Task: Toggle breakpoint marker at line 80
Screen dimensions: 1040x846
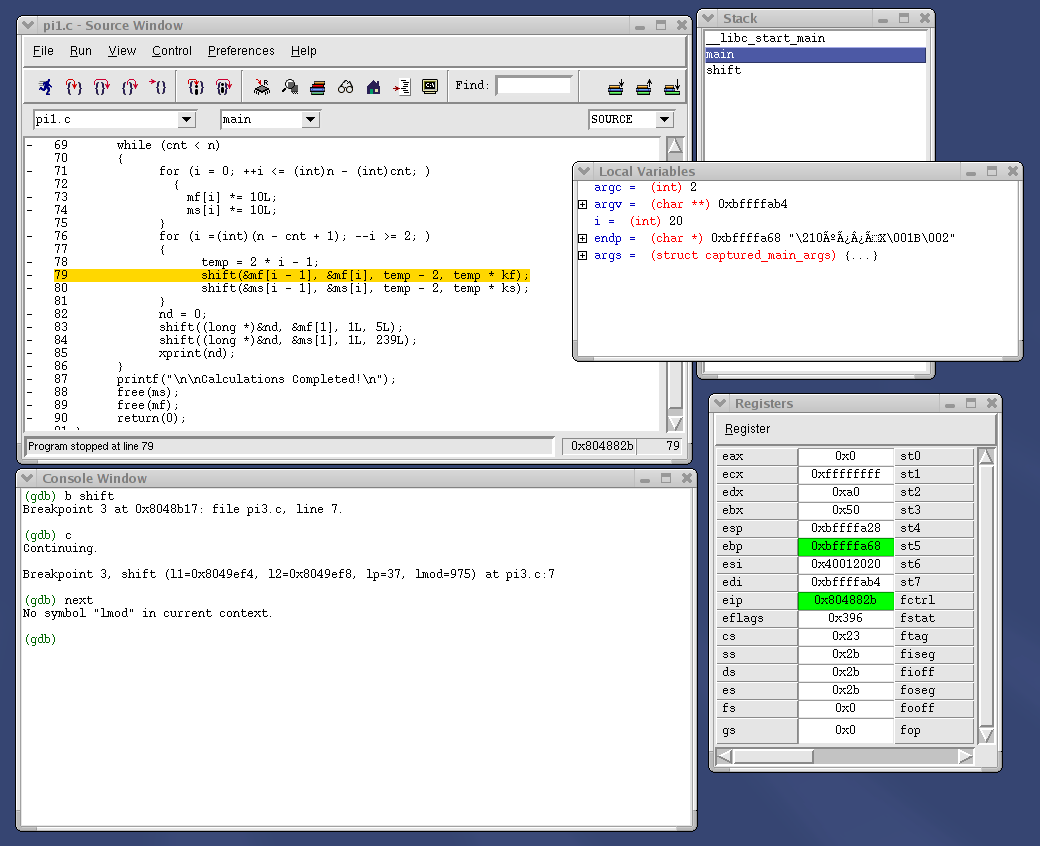Action: click(x=30, y=288)
